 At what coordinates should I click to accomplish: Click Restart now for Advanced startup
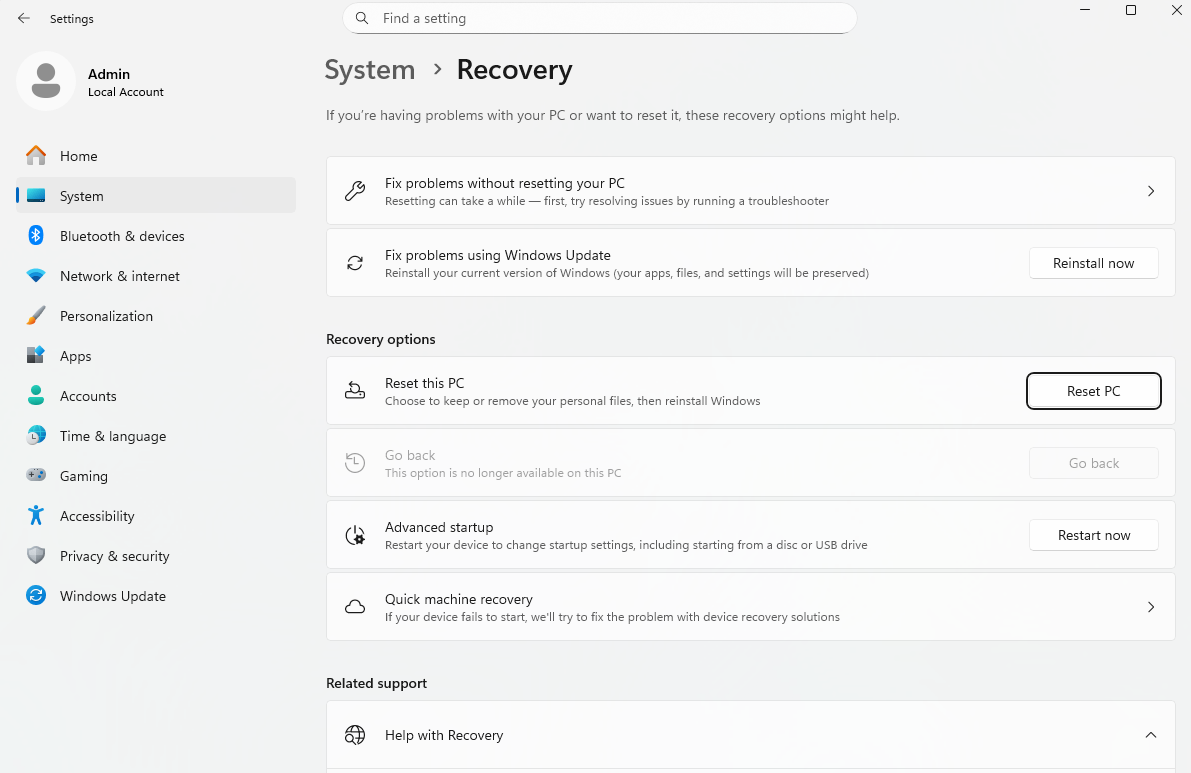(1093, 535)
